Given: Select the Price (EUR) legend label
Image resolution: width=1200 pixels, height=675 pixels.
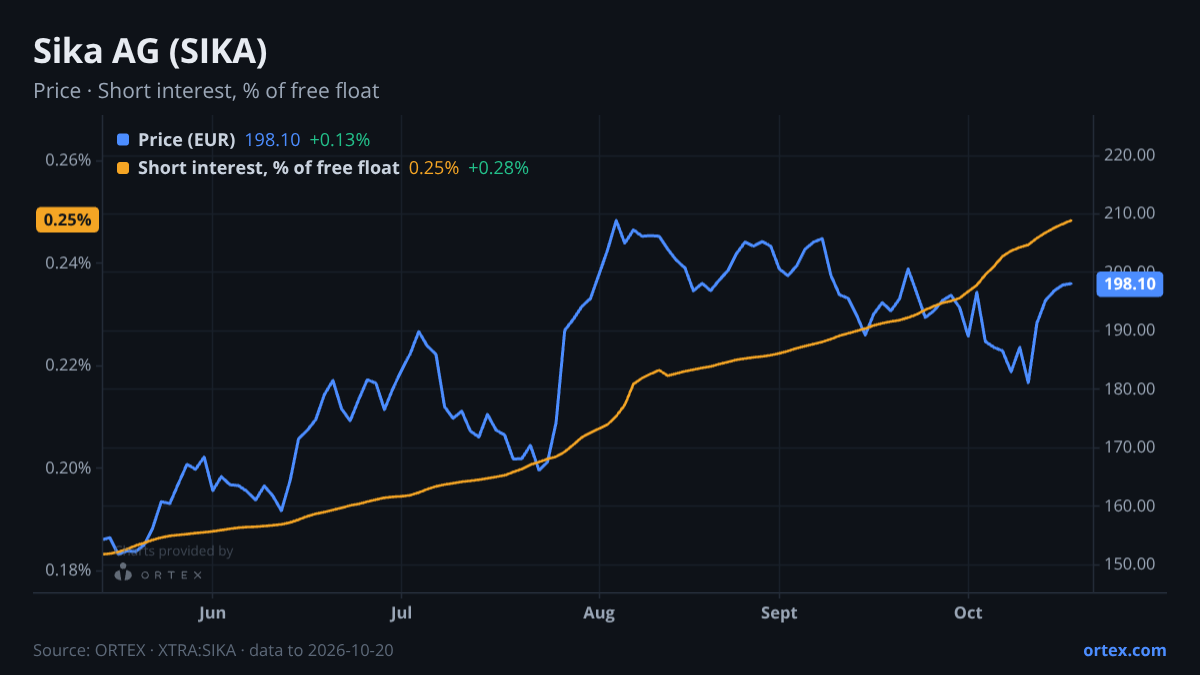Looking at the screenshot, I should pos(186,140).
